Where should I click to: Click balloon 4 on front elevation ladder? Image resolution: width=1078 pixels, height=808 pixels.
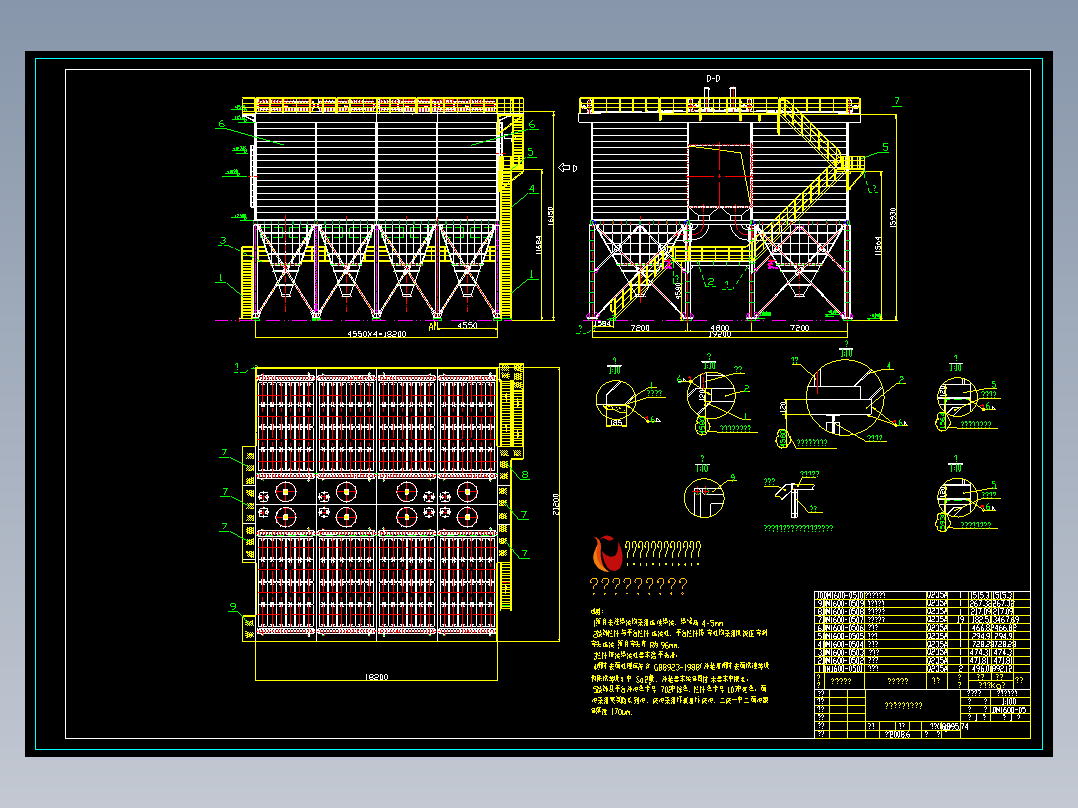(x=531, y=188)
